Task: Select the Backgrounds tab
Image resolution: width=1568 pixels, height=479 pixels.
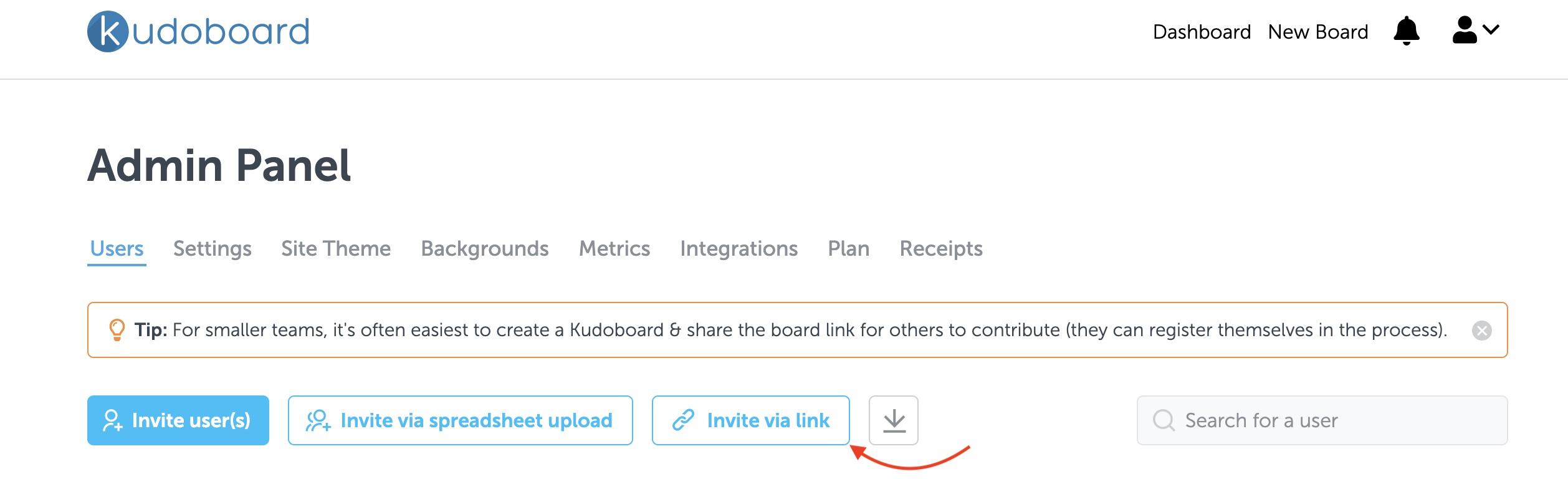Action: [485, 249]
